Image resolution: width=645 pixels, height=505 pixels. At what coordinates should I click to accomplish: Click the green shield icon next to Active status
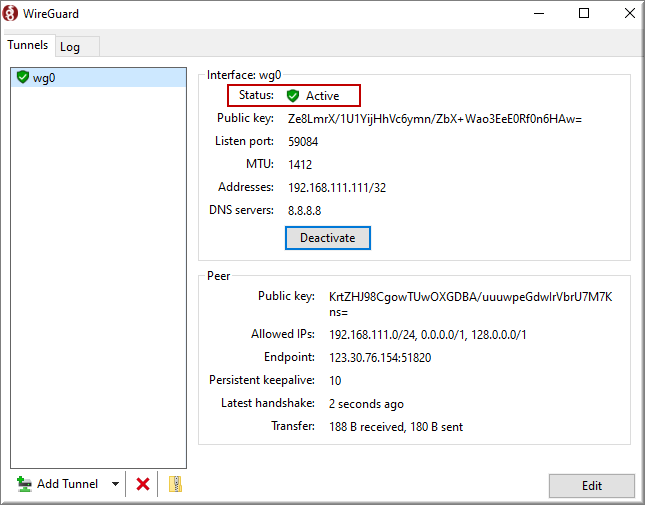(x=292, y=96)
